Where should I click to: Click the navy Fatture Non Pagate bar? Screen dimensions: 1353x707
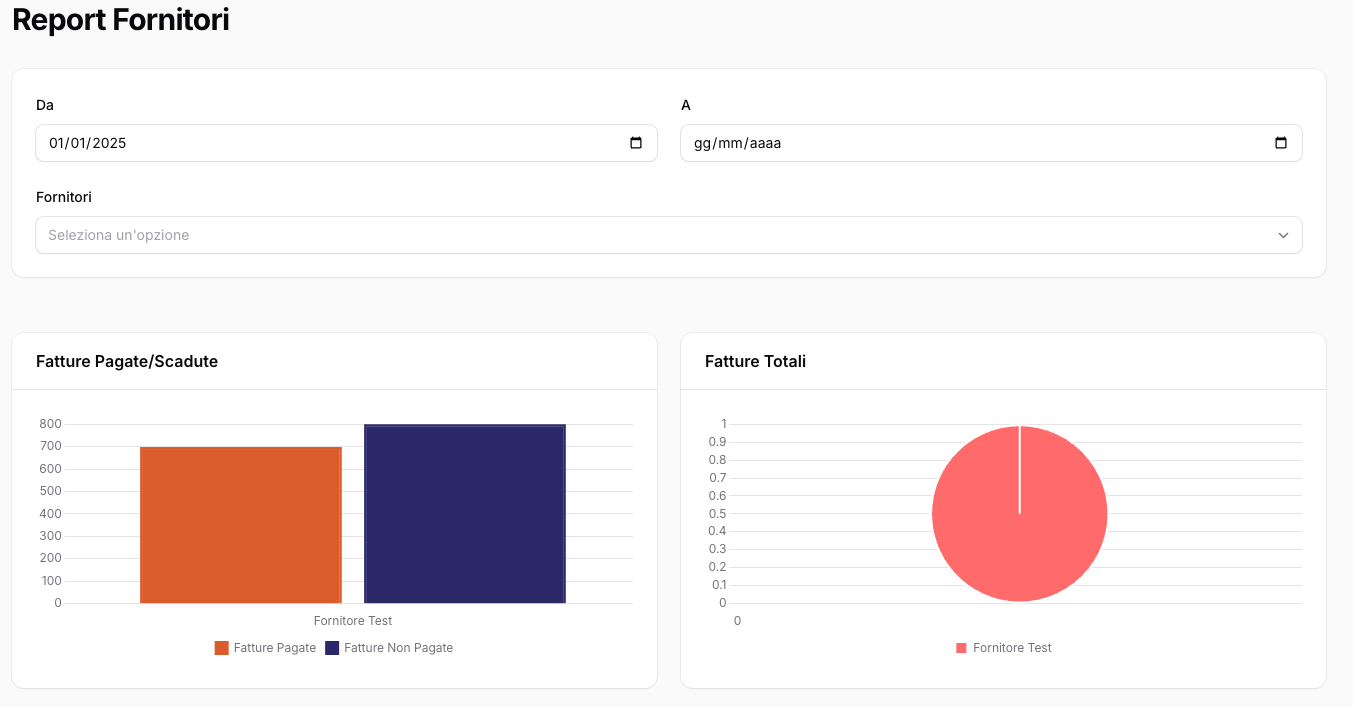click(465, 514)
